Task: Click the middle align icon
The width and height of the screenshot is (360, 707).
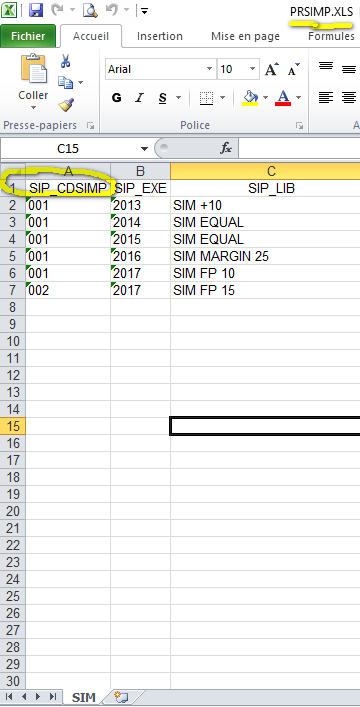Action: [x=349, y=69]
